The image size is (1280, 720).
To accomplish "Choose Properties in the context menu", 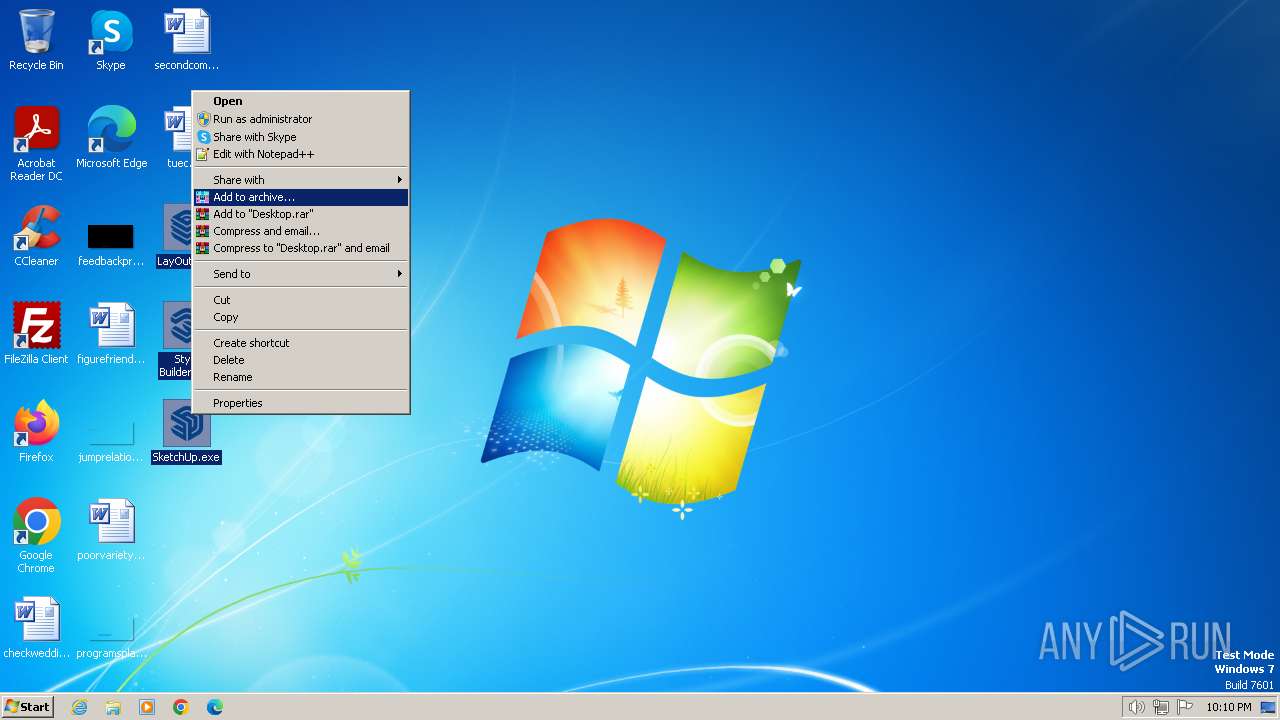I will 301,403.
